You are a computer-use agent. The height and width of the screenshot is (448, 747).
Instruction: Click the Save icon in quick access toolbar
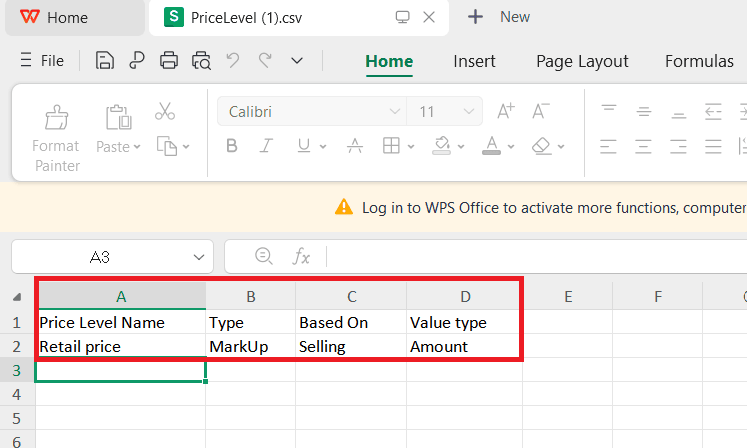tap(105, 61)
